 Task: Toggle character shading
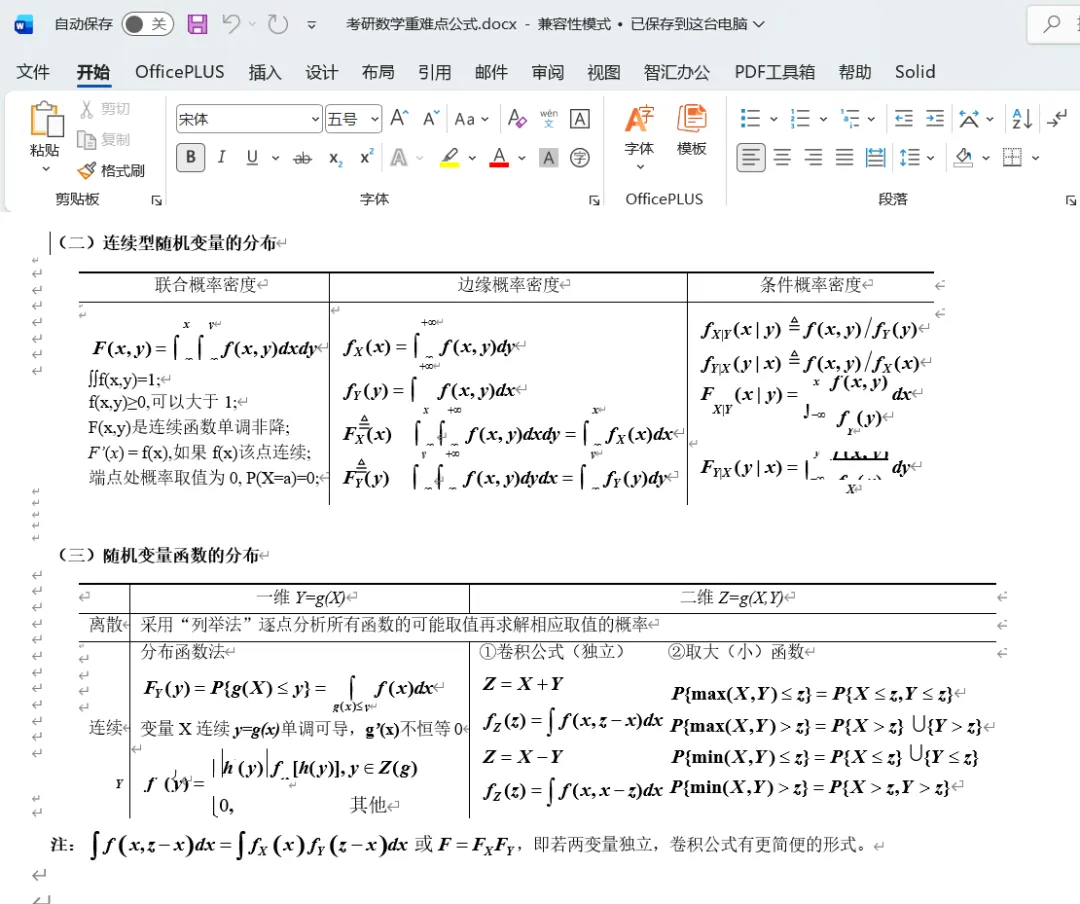pyautogui.click(x=548, y=158)
